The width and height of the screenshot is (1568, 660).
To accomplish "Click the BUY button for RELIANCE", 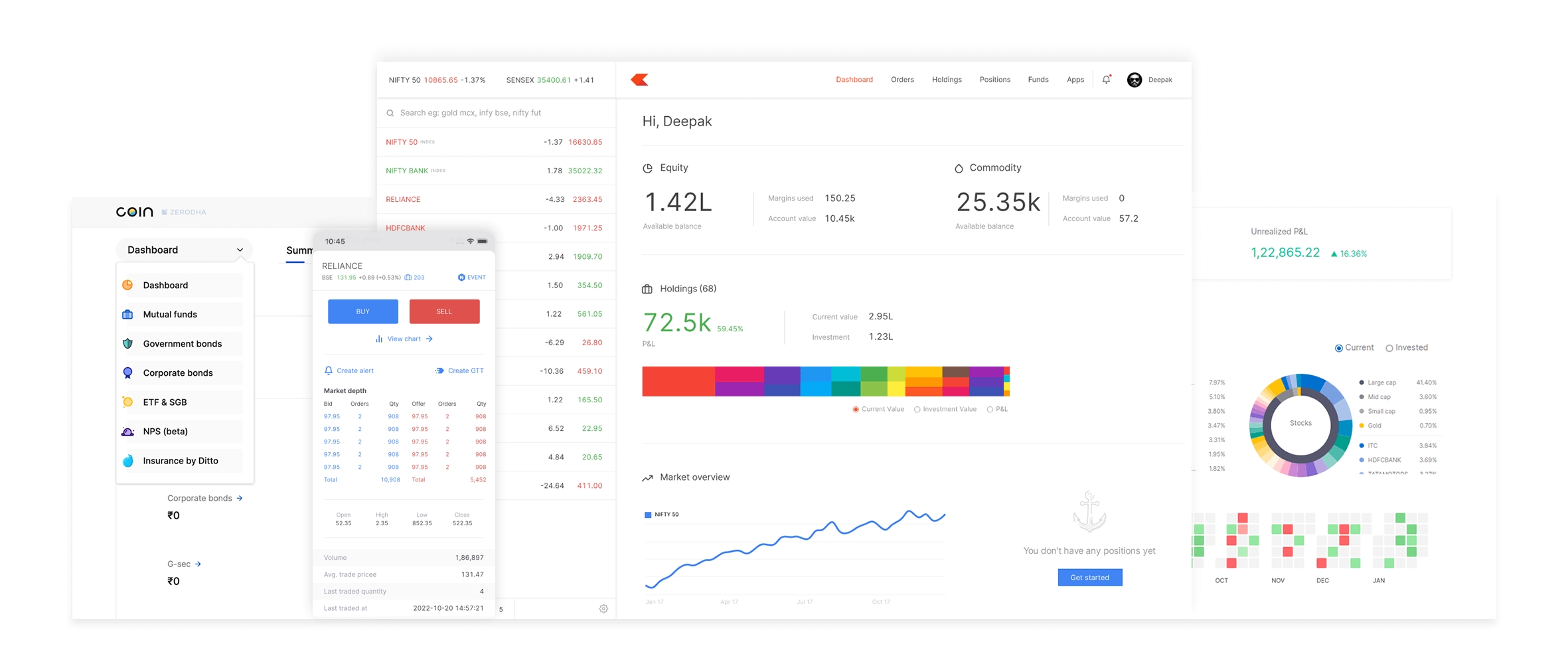I will tap(362, 311).
